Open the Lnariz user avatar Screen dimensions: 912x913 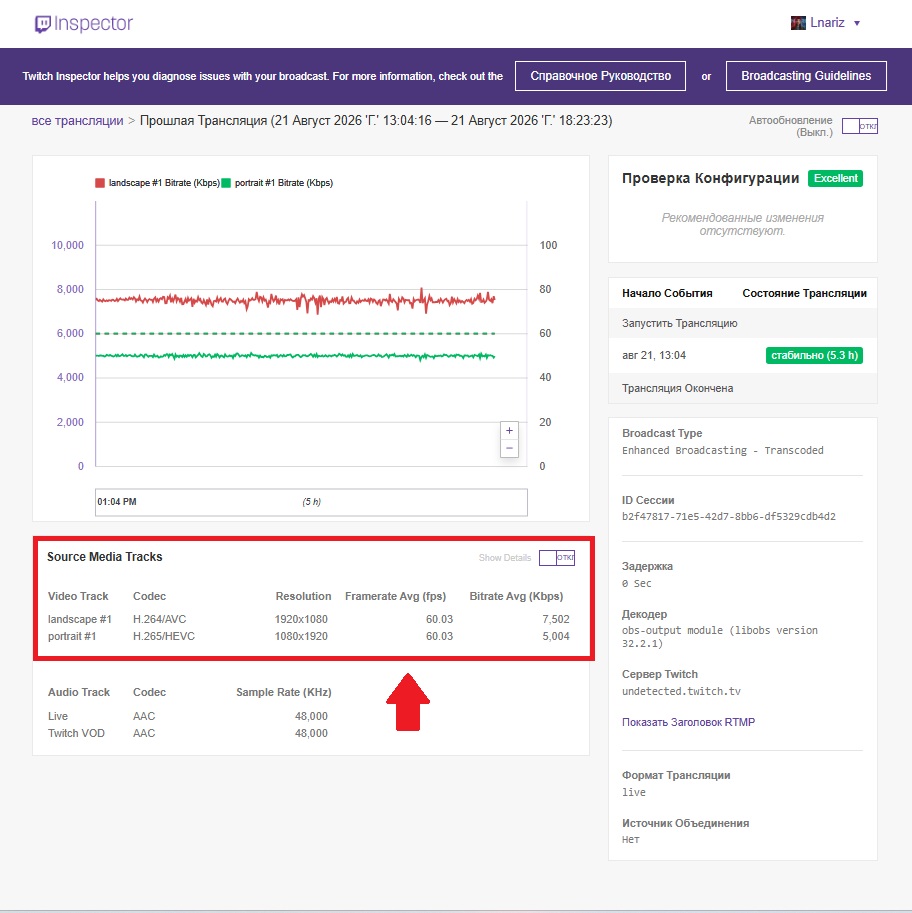[798, 23]
